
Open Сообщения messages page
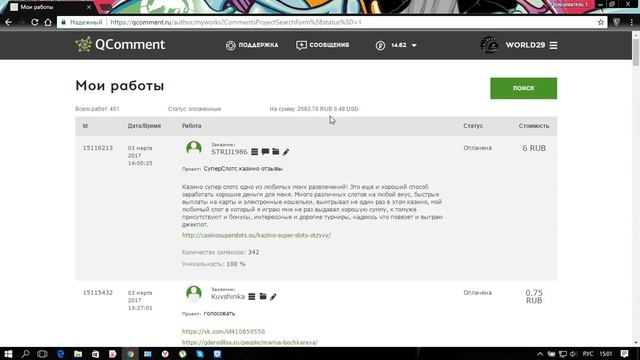[x=322, y=45]
